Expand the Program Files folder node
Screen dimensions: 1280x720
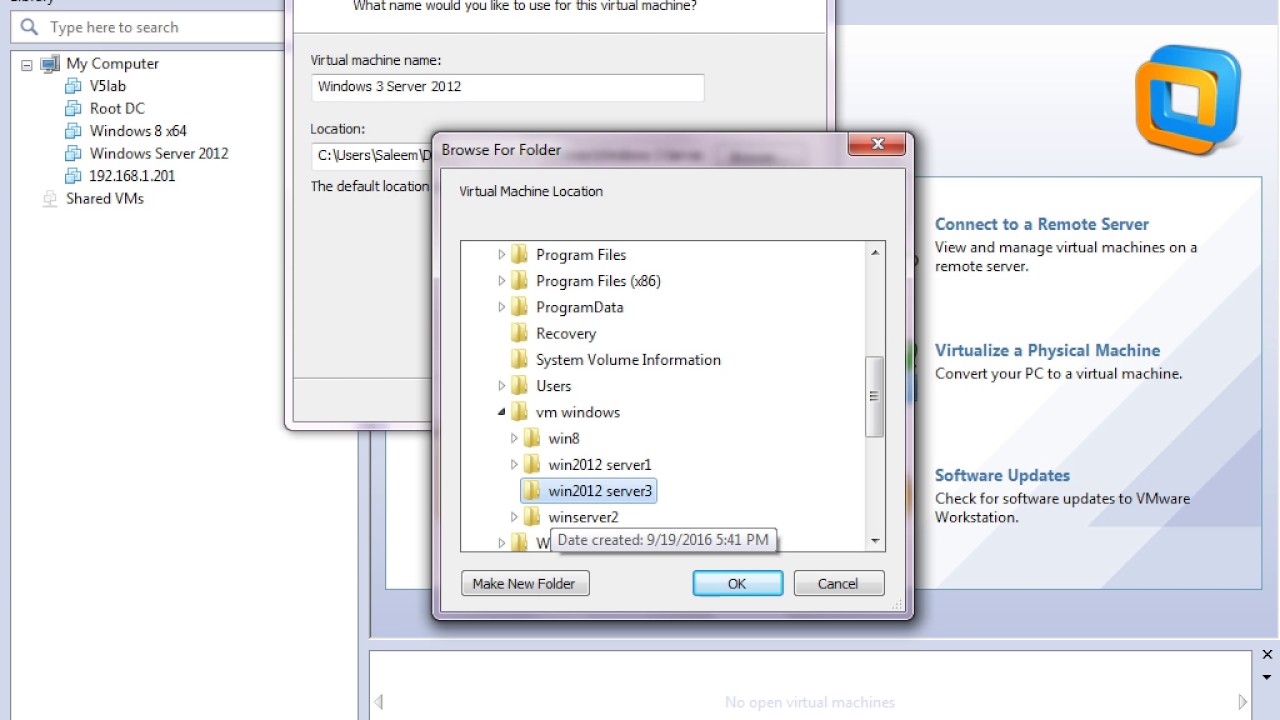(502, 255)
